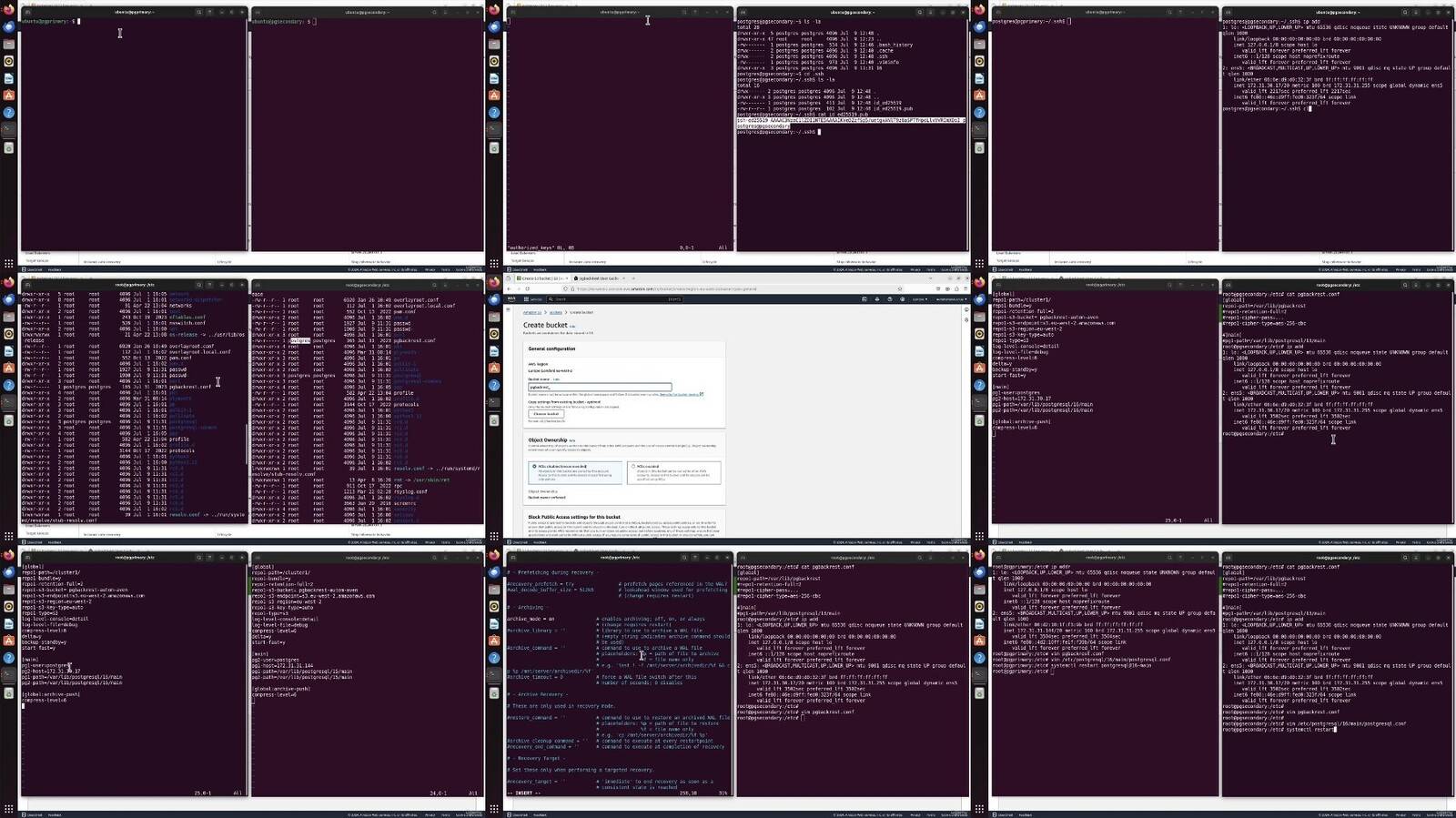Click the AWS logo in the console header

[x=511, y=298]
